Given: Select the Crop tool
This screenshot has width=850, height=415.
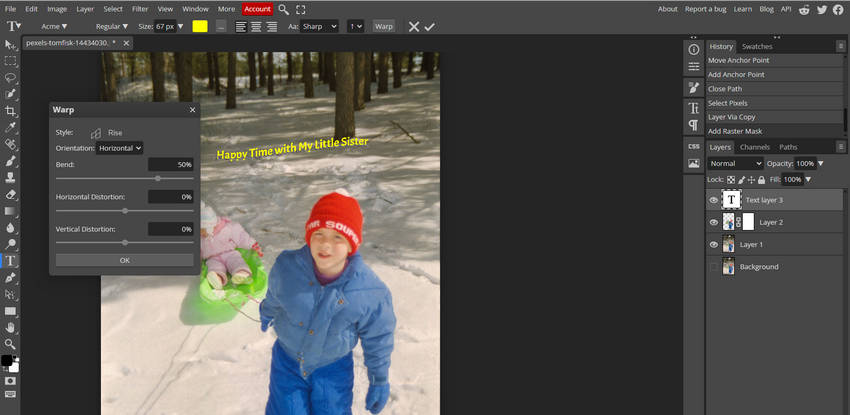Looking at the screenshot, I should tap(10, 111).
